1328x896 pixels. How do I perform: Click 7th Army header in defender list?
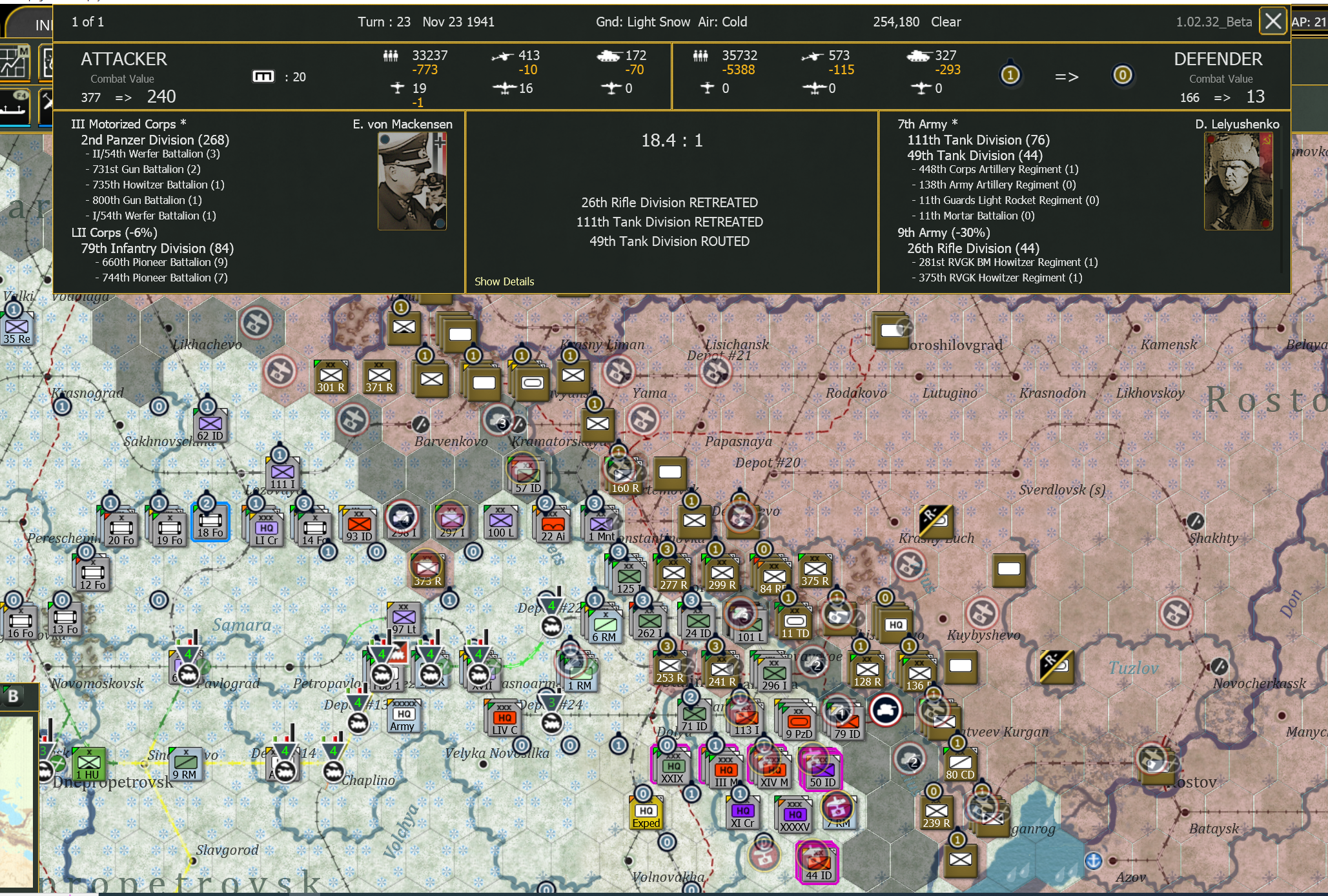pyautogui.click(x=927, y=124)
